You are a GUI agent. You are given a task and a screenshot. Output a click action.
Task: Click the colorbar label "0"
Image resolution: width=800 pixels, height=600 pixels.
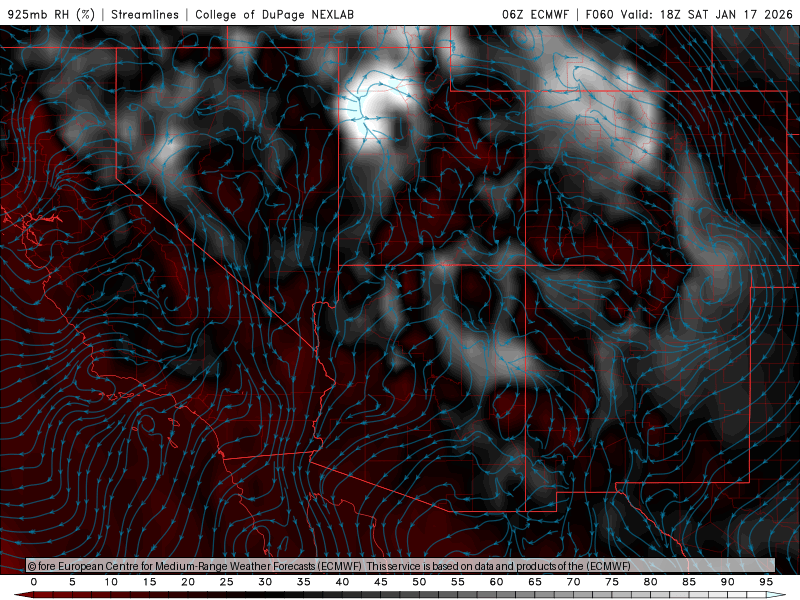point(34,582)
